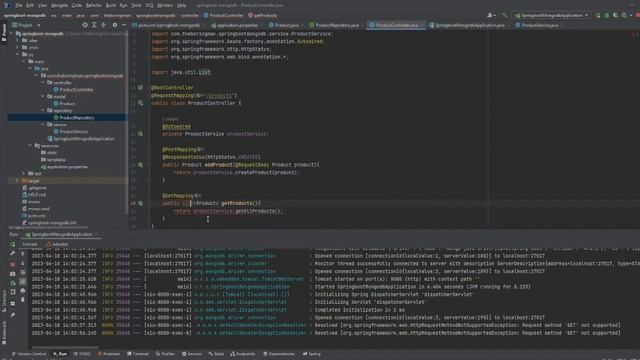The width and height of the screenshot is (640, 360).
Task: Open the Project view selector dropdown
Action: click(x=27, y=25)
